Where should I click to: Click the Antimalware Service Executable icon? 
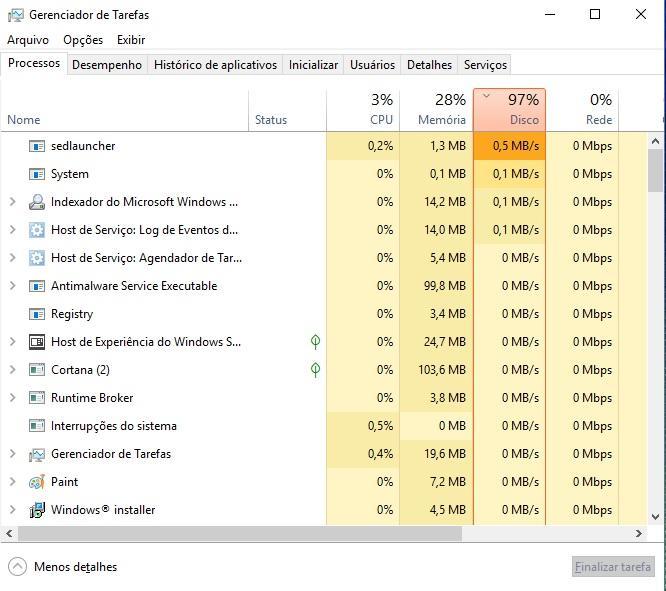click(x=37, y=286)
